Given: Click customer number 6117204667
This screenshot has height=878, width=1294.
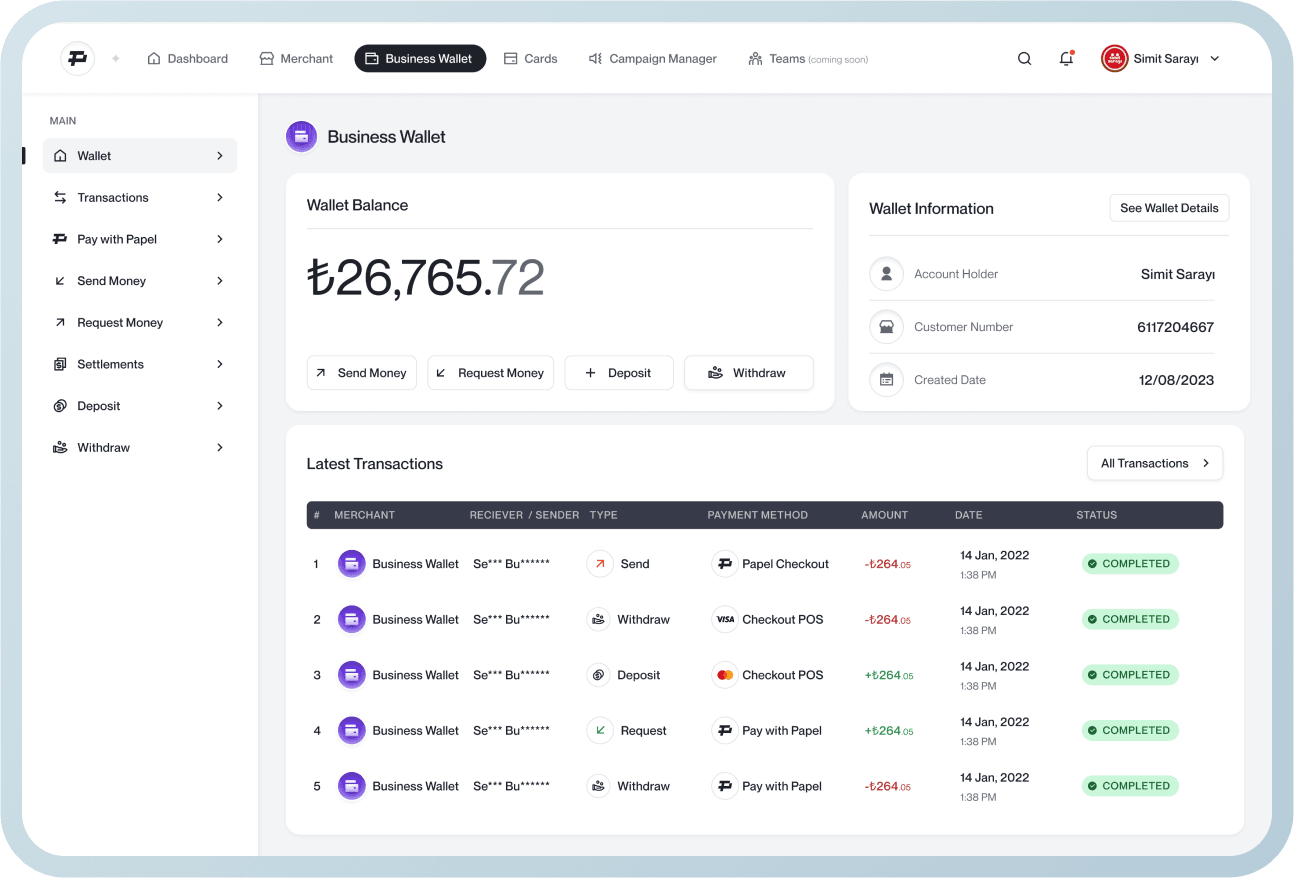Looking at the screenshot, I should tap(1175, 327).
